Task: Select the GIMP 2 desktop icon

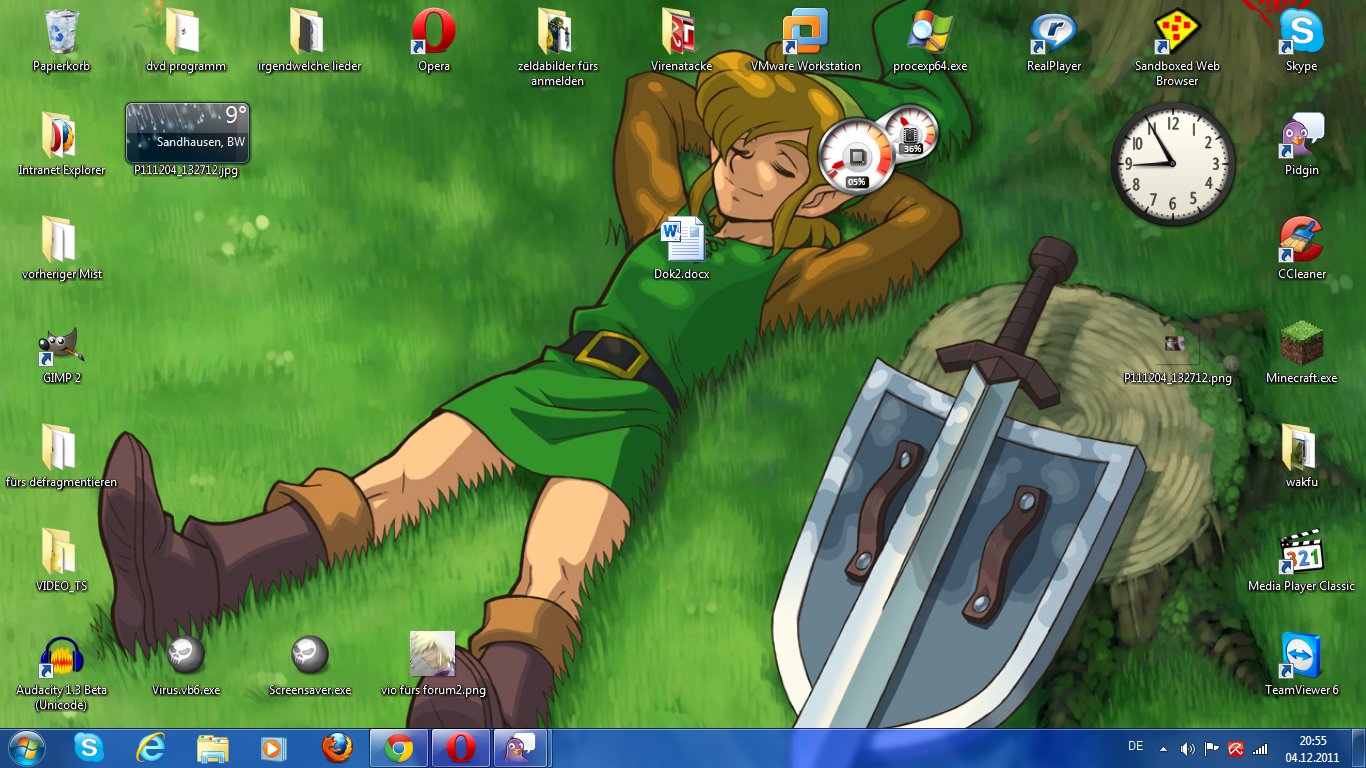Action: pos(61,345)
